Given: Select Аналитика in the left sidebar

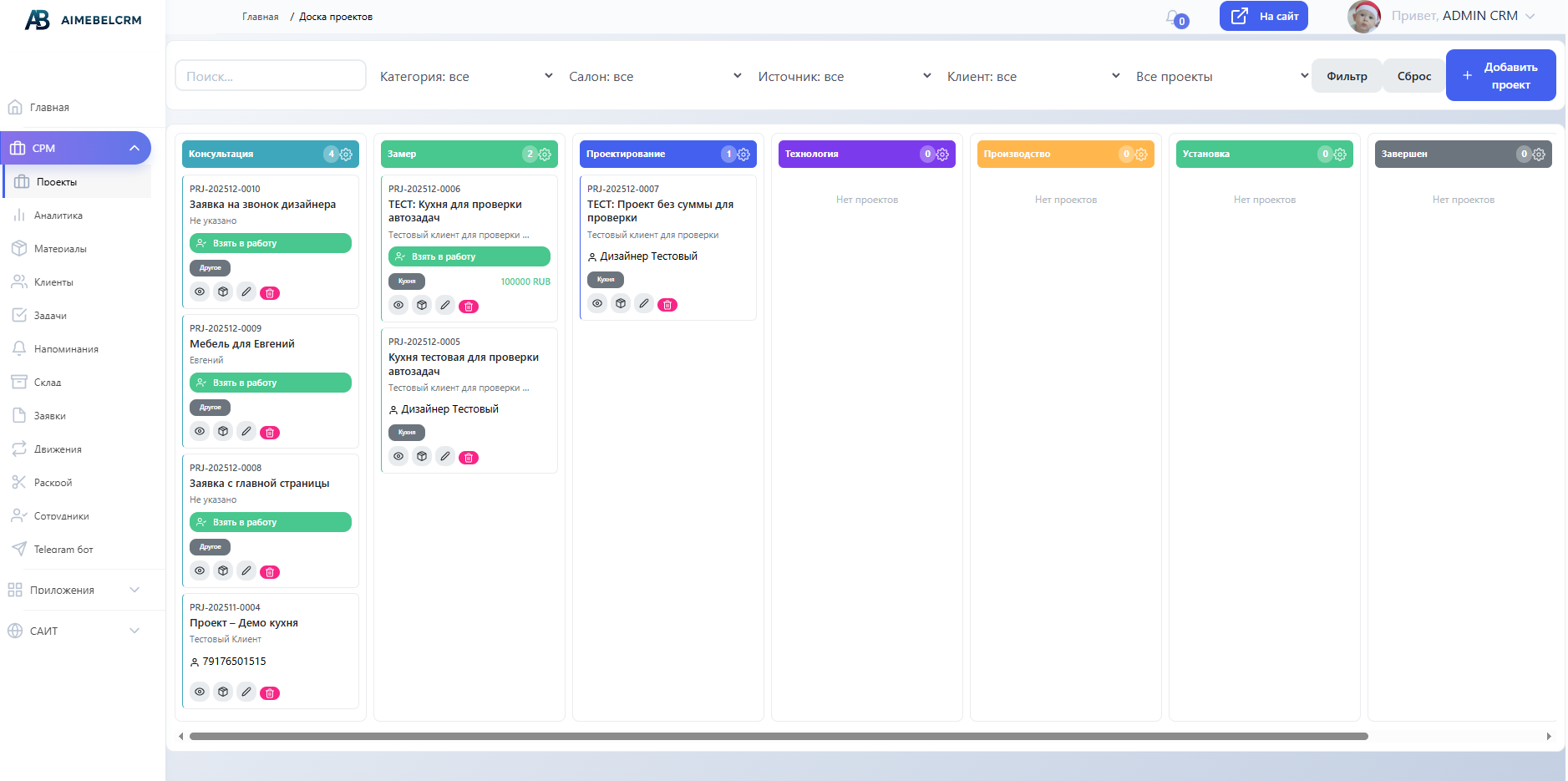Looking at the screenshot, I should point(57,215).
